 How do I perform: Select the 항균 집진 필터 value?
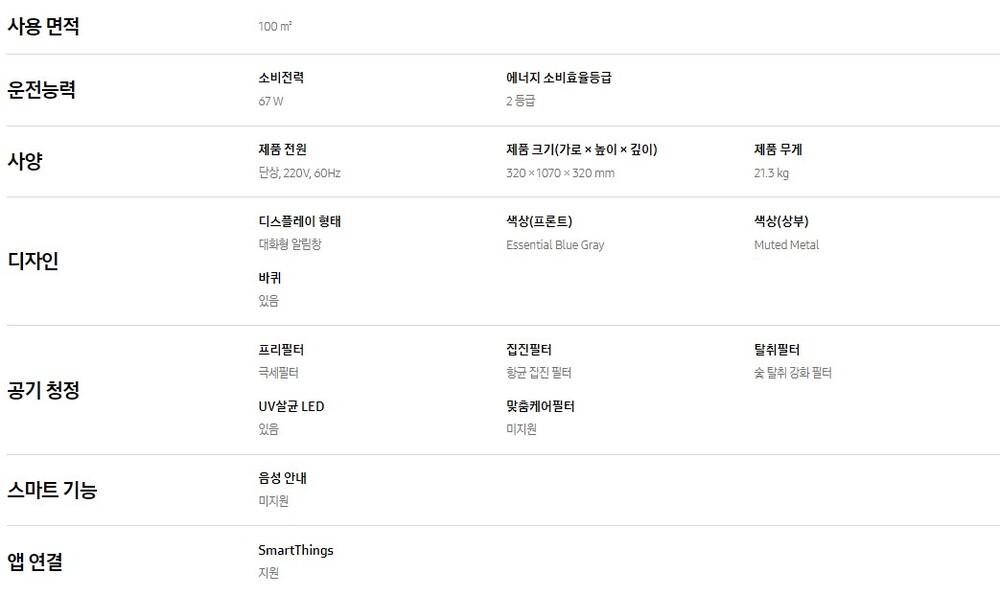click(539, 373)
